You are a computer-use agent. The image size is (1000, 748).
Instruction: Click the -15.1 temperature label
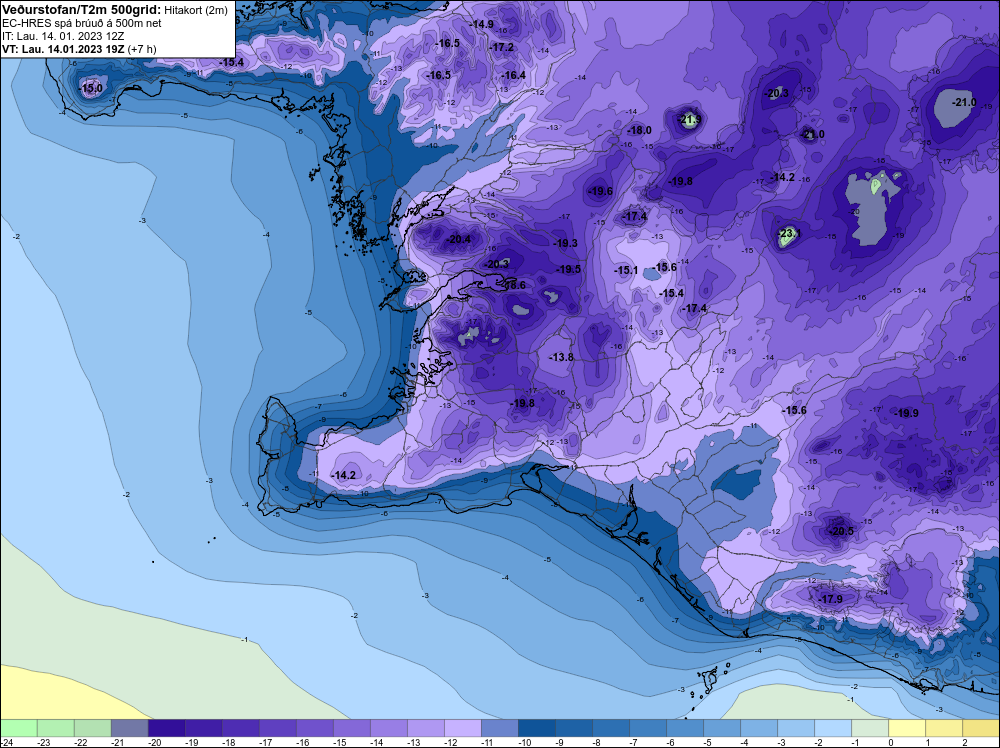[x=626, y=270]
